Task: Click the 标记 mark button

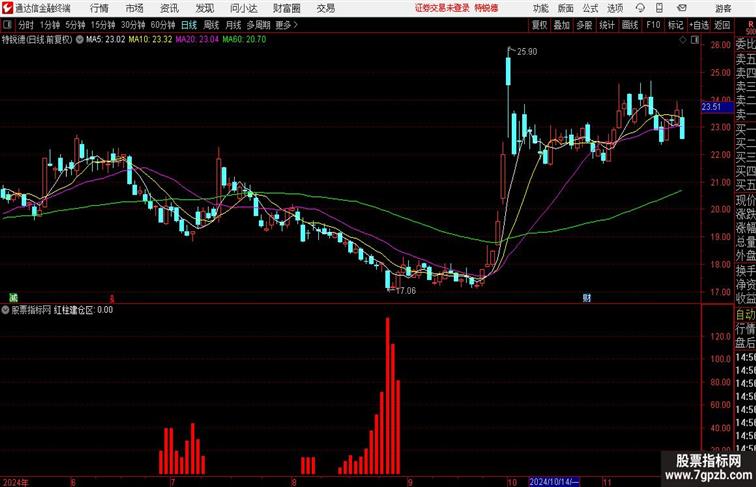Action: [675, 25]
